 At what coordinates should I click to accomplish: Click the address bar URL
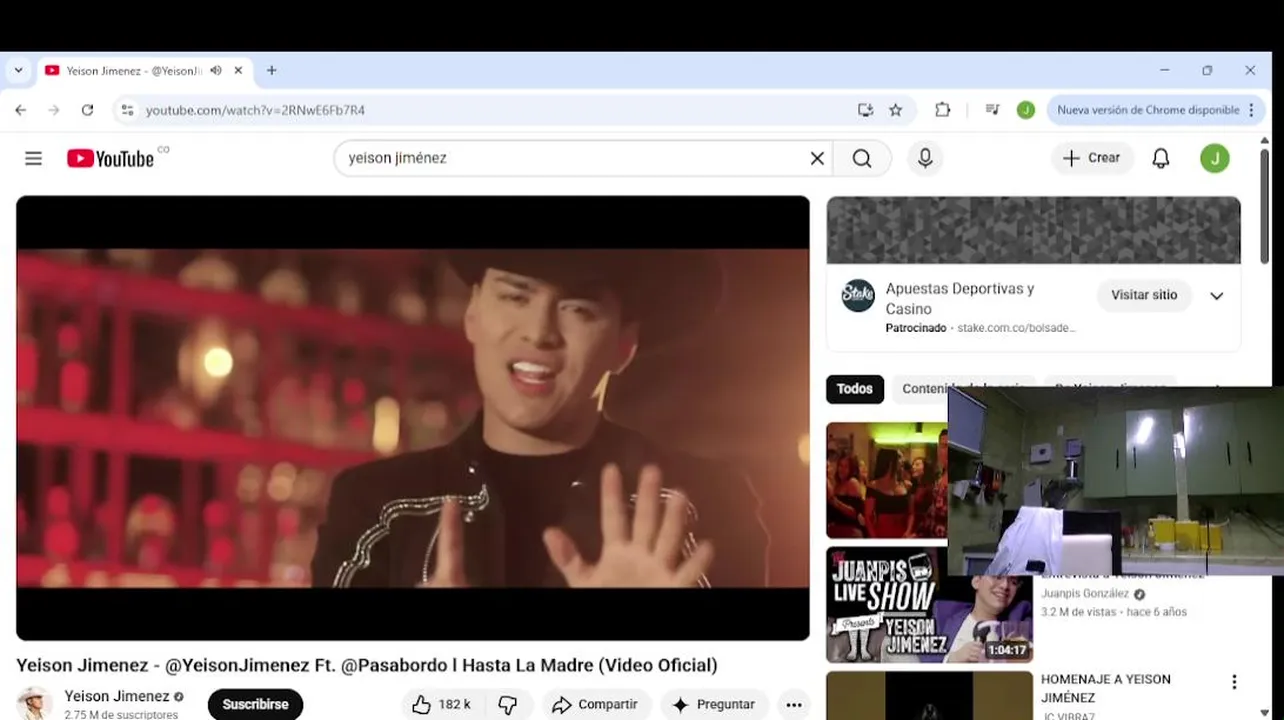255,110
